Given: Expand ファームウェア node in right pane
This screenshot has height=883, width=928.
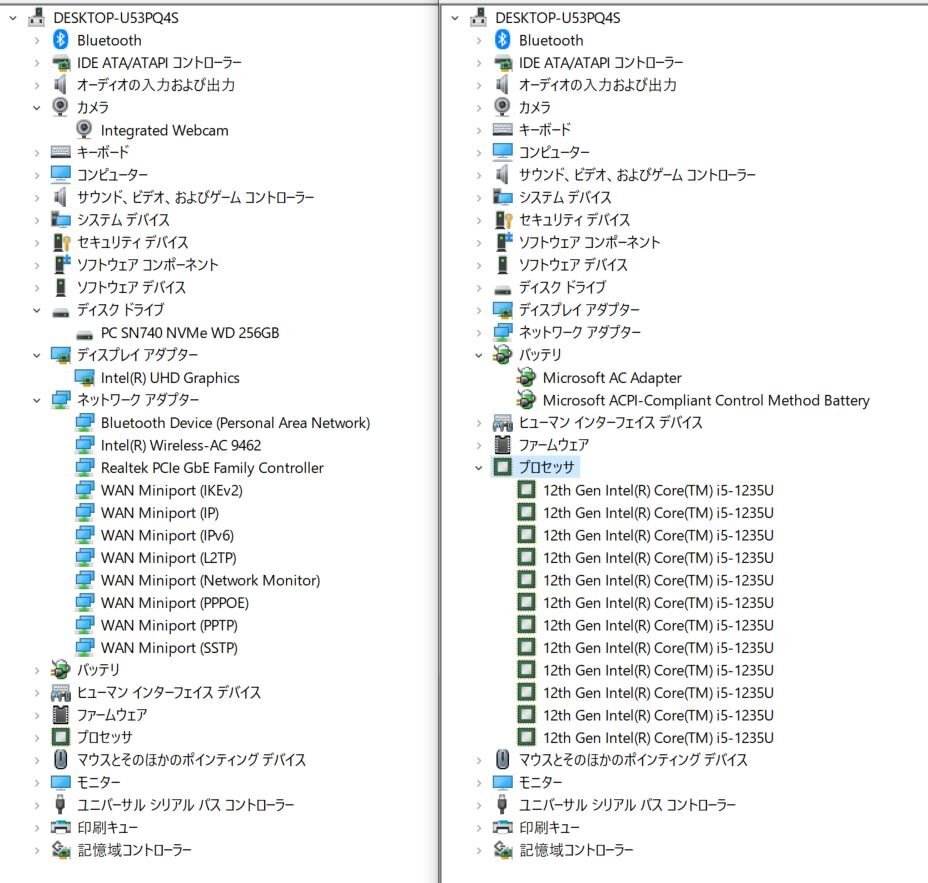Looking at the screenshot, I should tap(479, 445).
